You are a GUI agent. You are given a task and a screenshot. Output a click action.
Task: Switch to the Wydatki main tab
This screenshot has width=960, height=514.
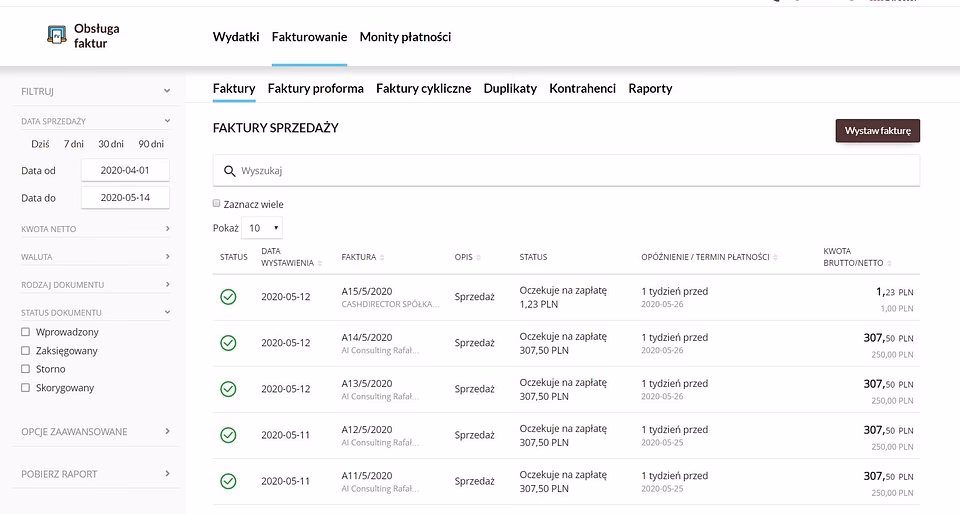tap(236, 37)
